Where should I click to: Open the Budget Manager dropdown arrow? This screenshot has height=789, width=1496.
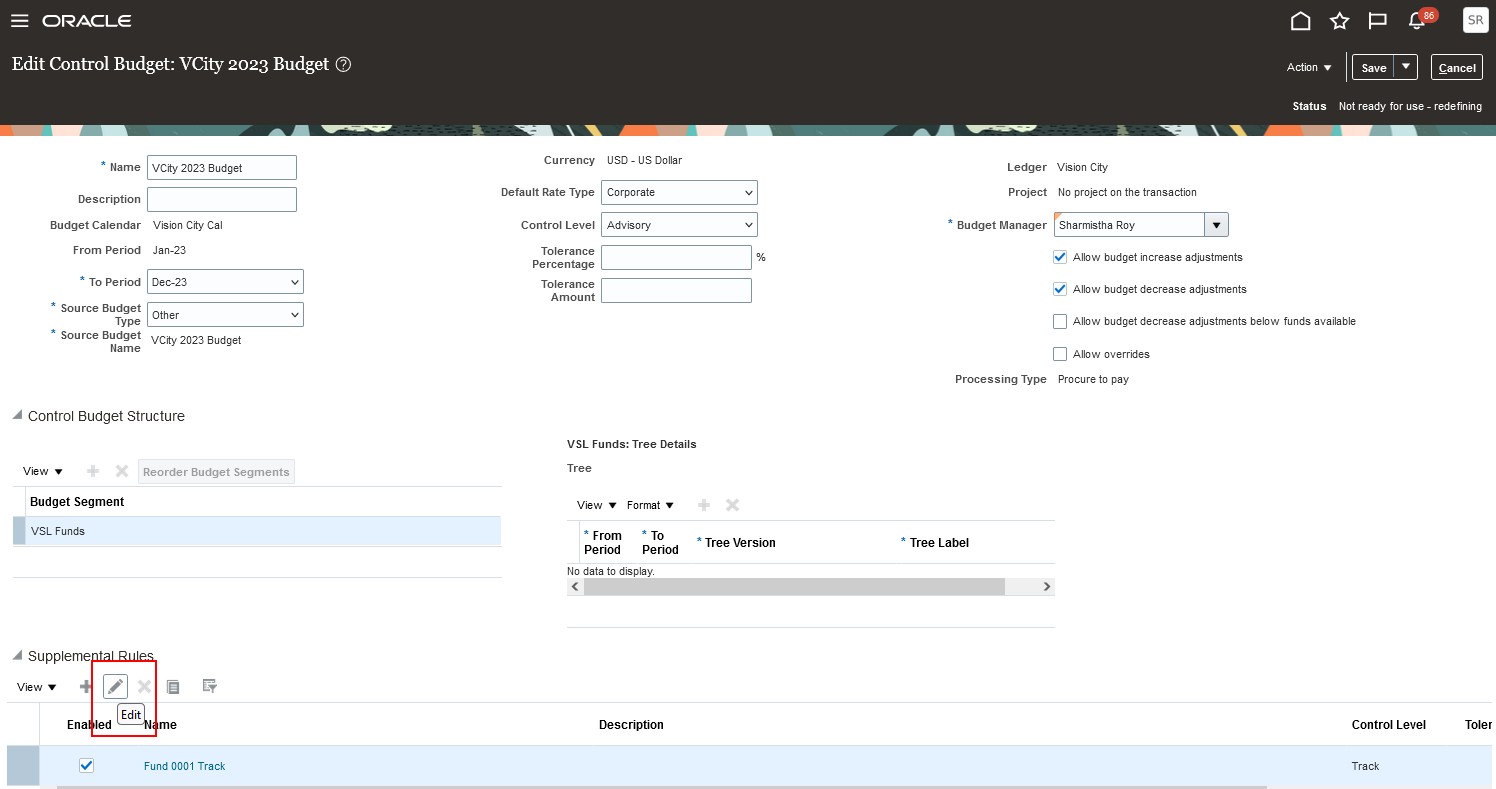click(1216, 225)
